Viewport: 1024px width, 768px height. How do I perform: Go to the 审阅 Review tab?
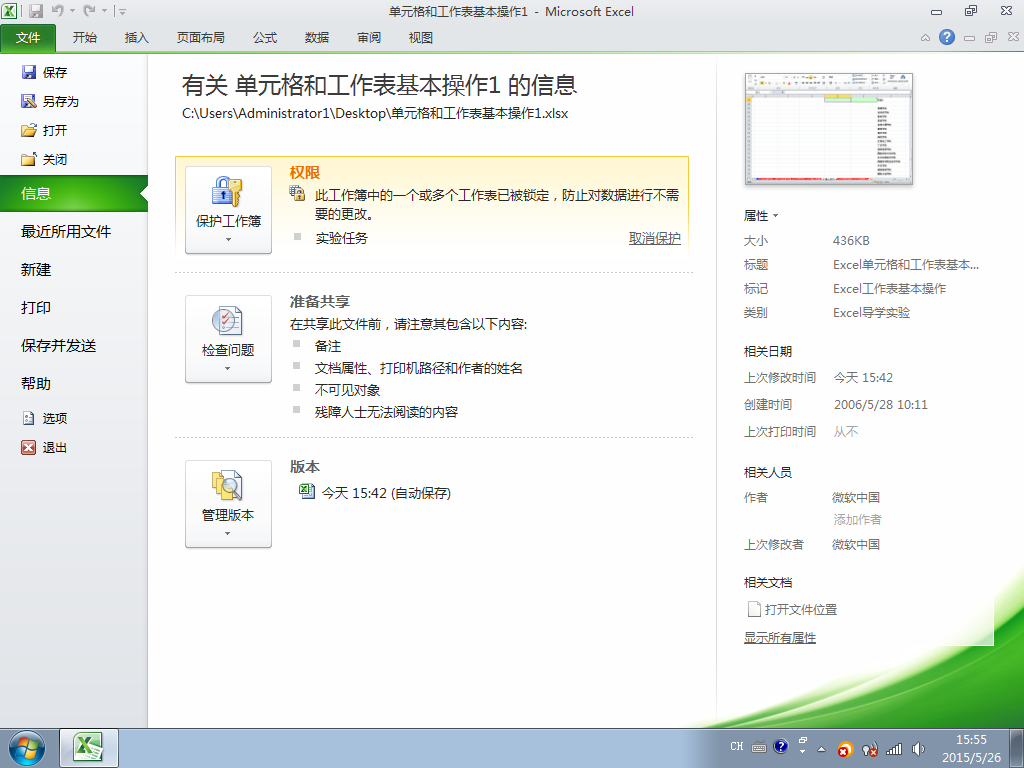tap(369, 38)
